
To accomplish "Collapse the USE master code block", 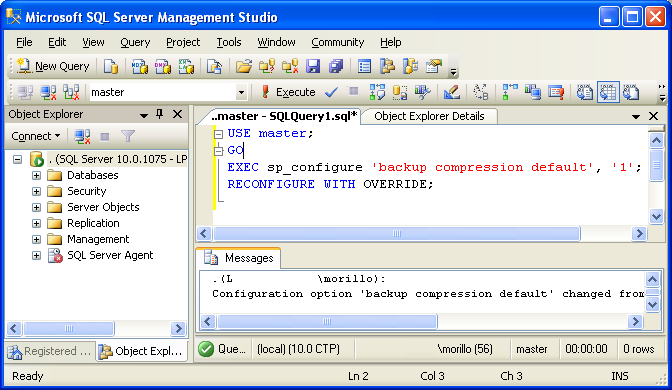I will coord(219,134).
